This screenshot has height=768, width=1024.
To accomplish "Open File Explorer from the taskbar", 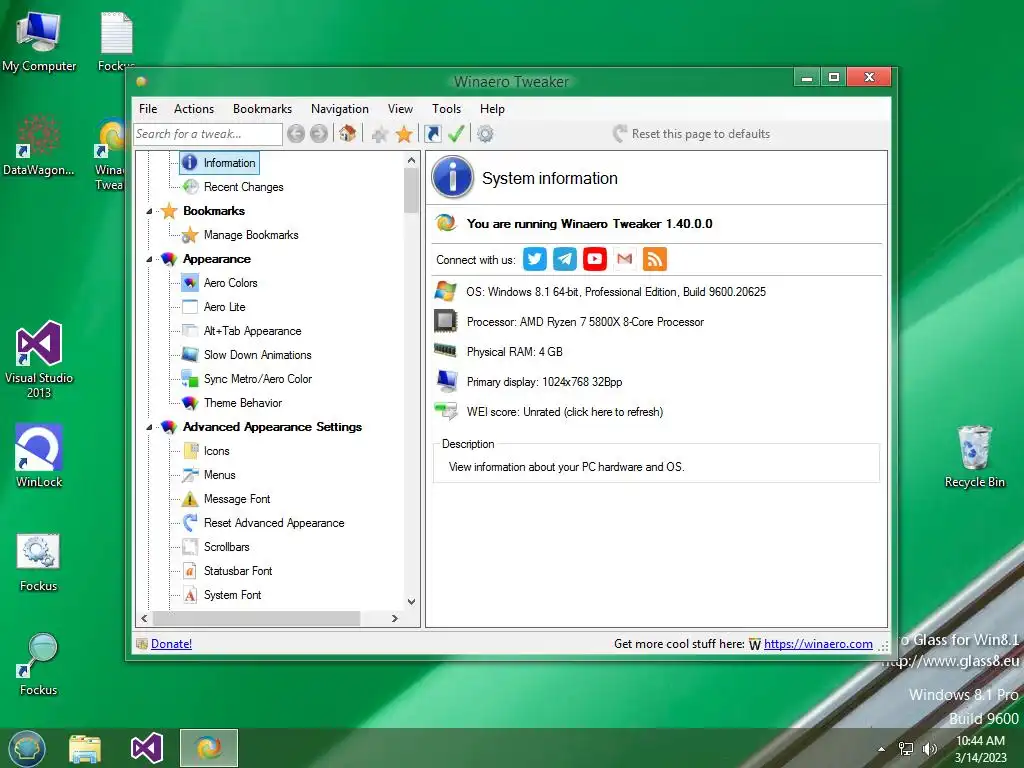I will (85, 748).
